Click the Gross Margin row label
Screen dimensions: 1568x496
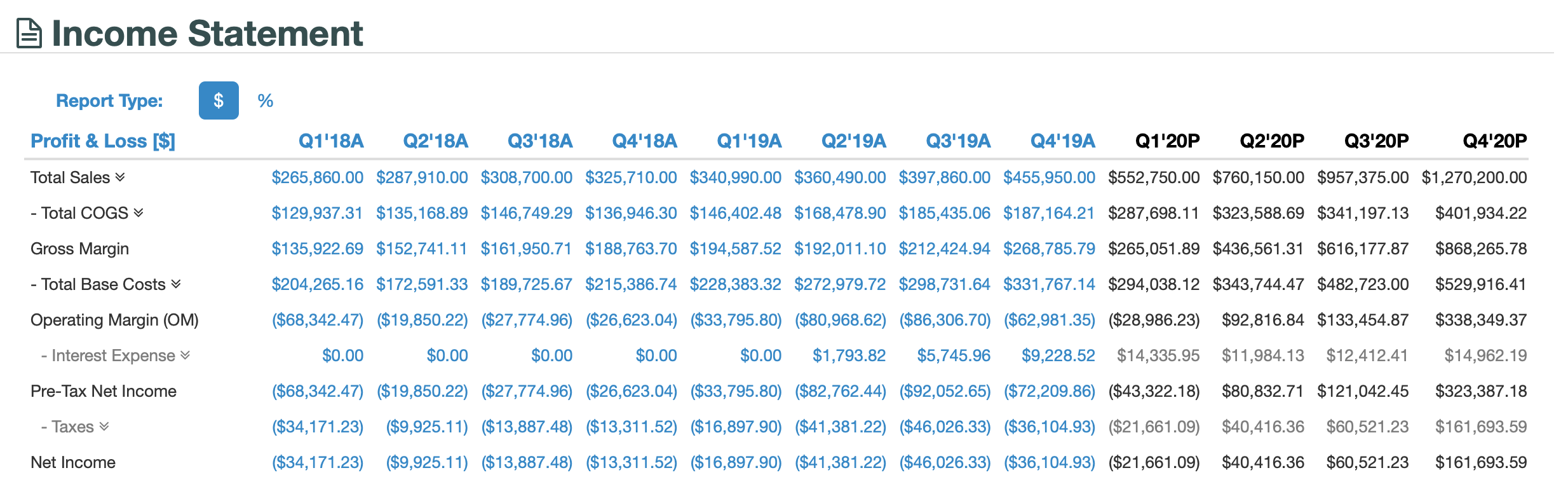[81, 249]
